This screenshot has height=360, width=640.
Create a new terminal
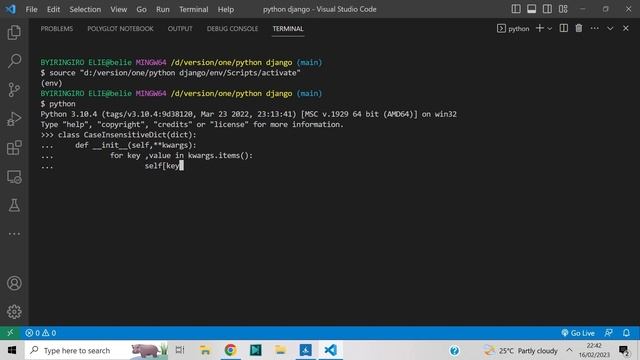coord(540,28)
